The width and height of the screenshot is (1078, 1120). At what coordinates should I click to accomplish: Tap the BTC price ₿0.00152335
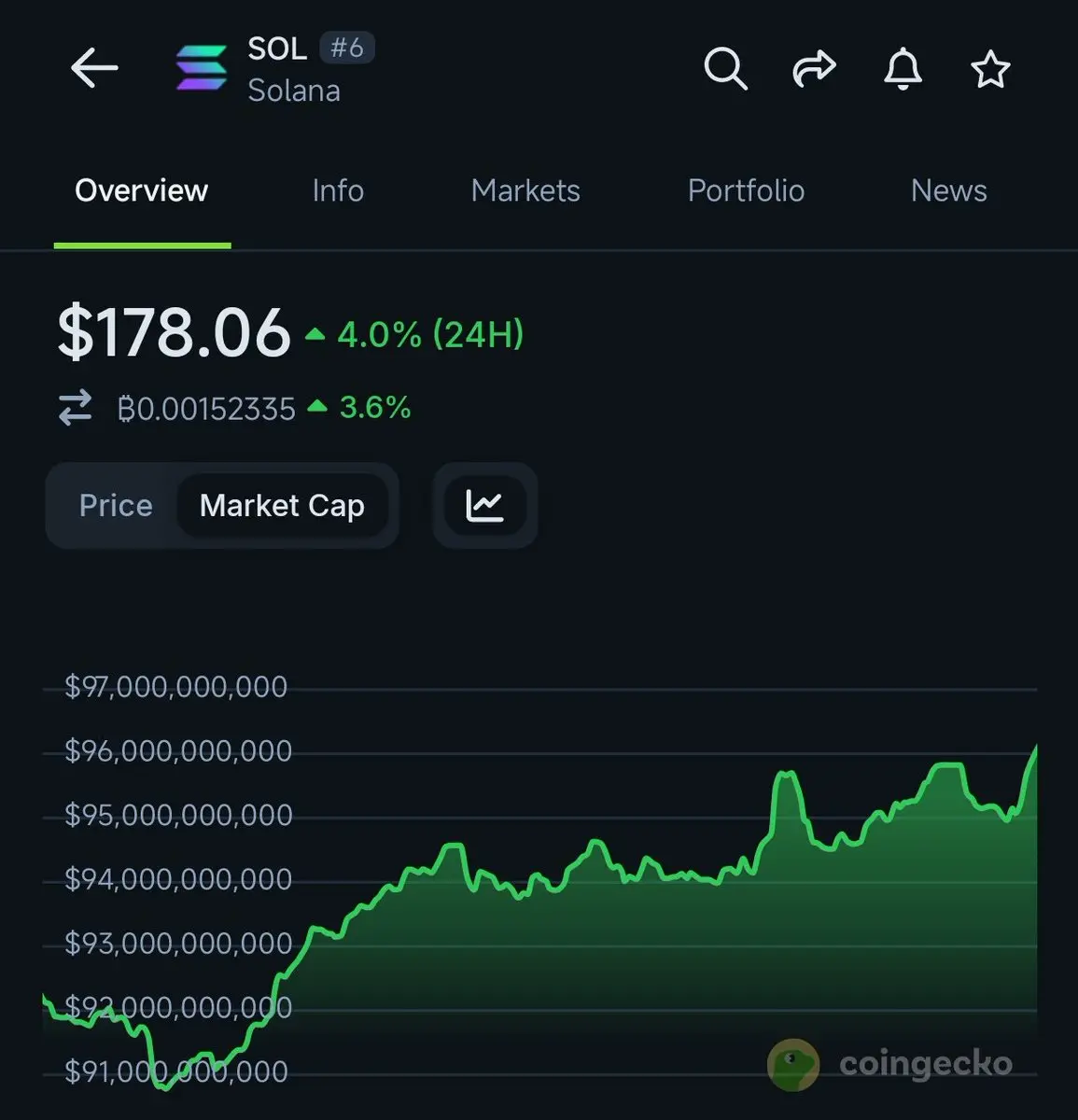[x=206, y=409]
